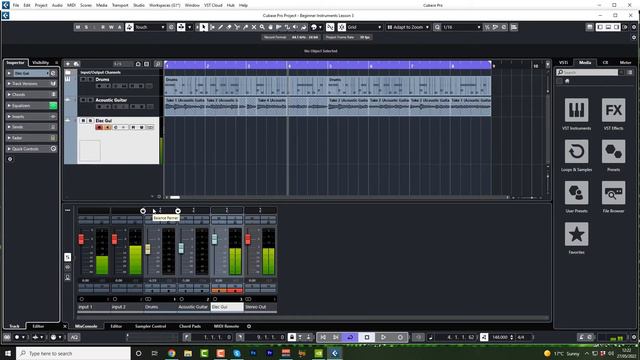Toggle Record Enable on Elec Gui track

pyautogui.click(x=99, y=127)
